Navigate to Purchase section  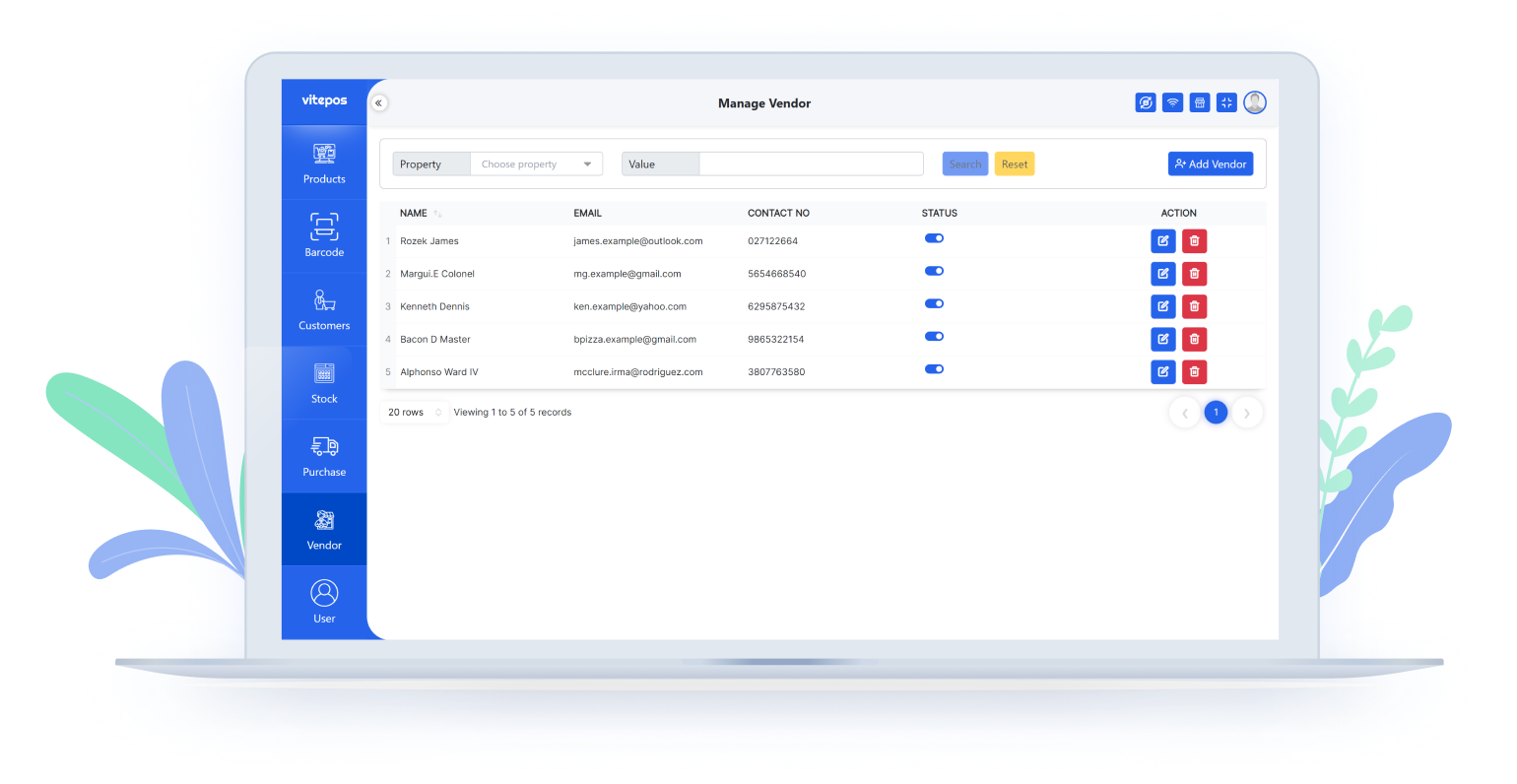point(324,457)
